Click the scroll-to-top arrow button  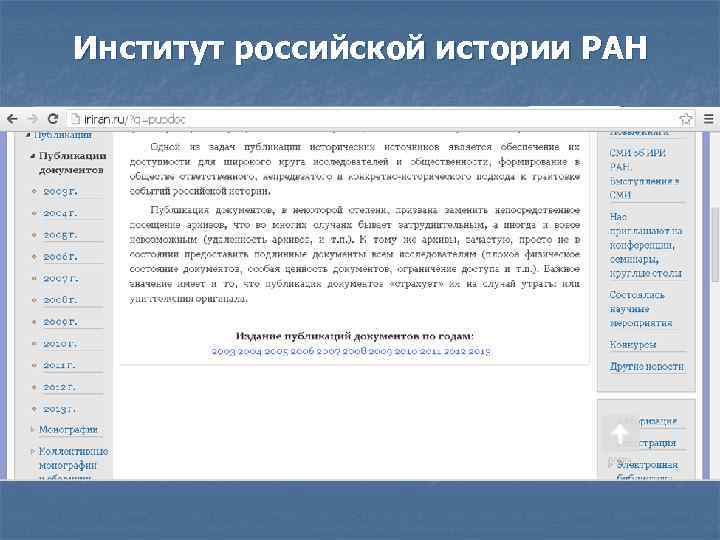point(620,433)
